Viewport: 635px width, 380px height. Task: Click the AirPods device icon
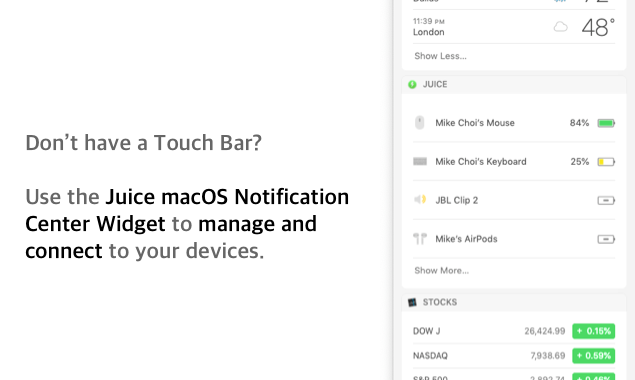420,239
